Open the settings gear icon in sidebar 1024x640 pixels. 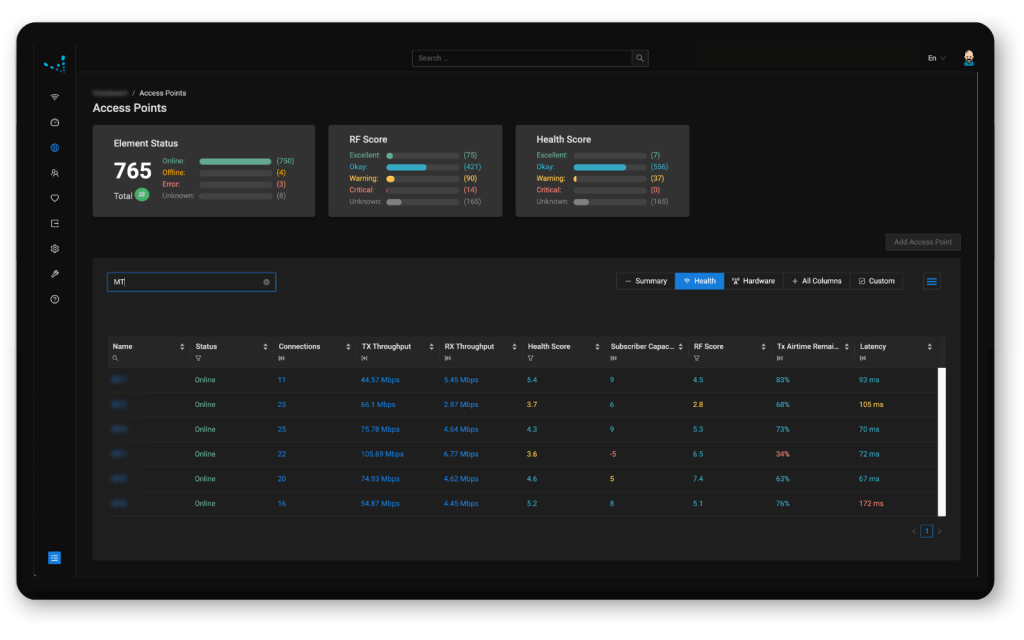[55, 248]
